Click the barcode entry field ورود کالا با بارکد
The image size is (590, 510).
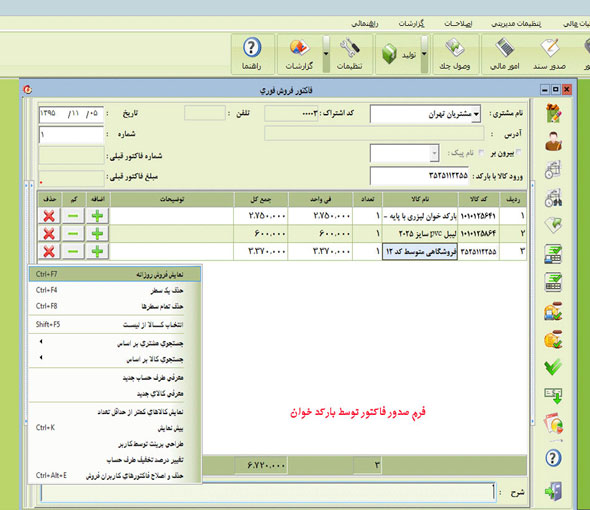coord(420,176)
